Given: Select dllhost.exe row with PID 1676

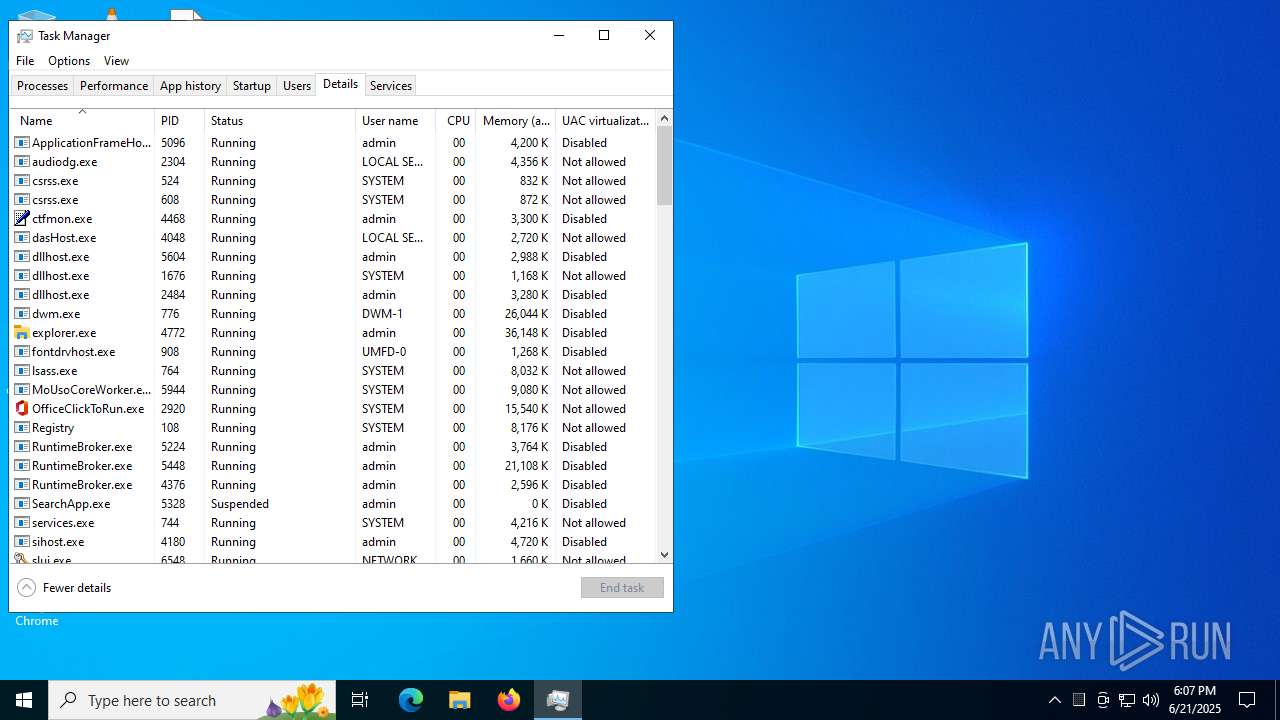Looking at the screenshot, I should point(333,275).
